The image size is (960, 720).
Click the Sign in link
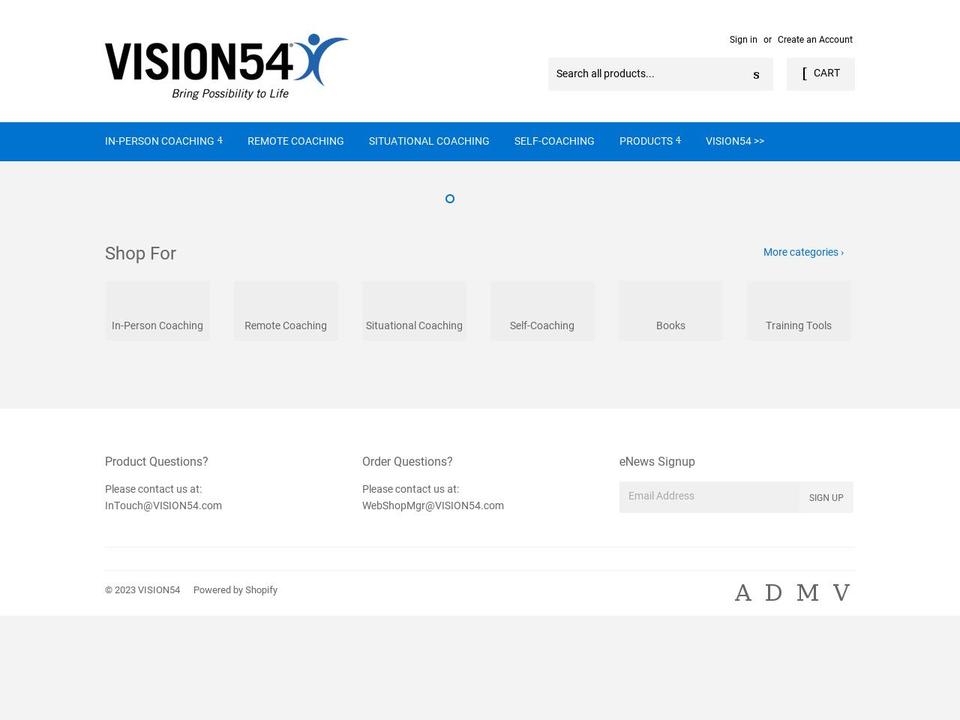pos(743,39)
